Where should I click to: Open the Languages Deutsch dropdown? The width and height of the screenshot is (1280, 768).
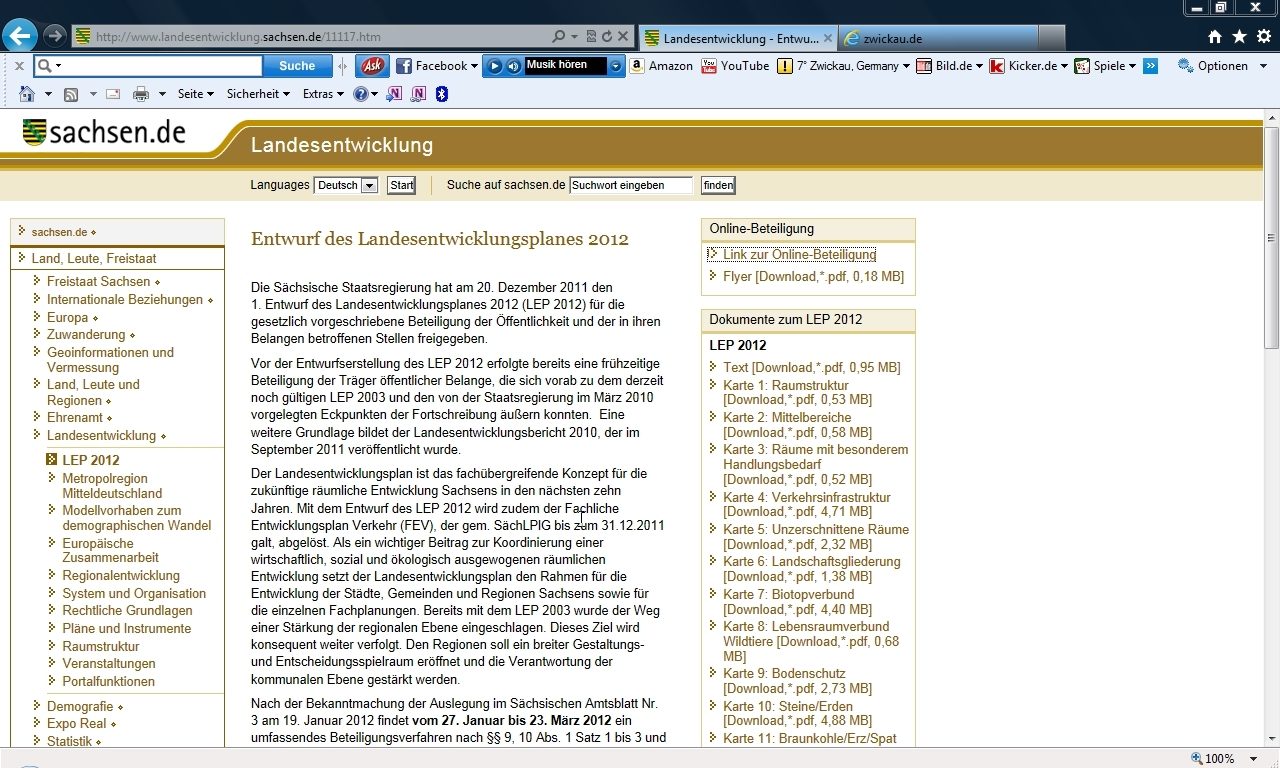pos(345,185)
